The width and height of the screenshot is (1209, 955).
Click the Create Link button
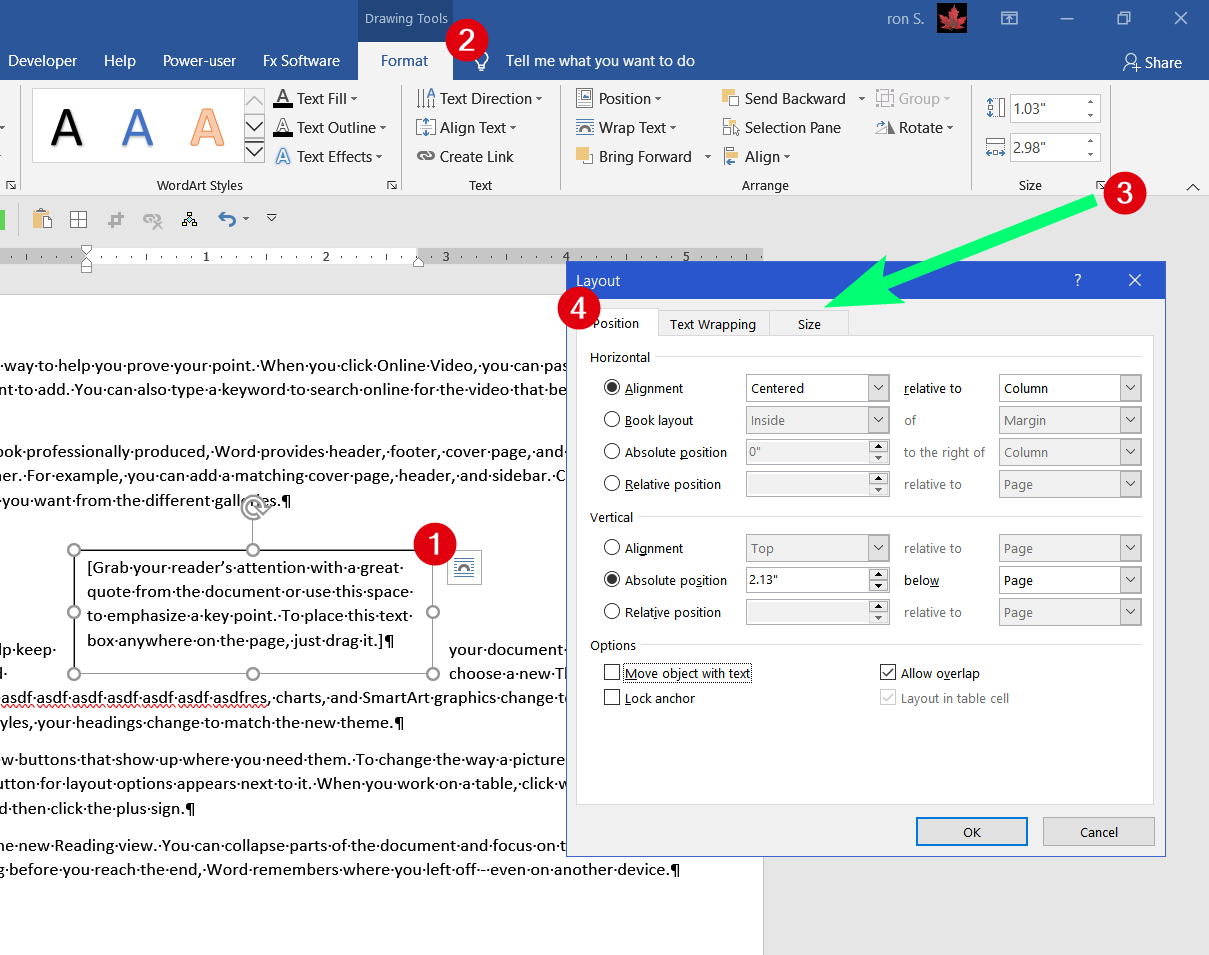click(465, 156)
